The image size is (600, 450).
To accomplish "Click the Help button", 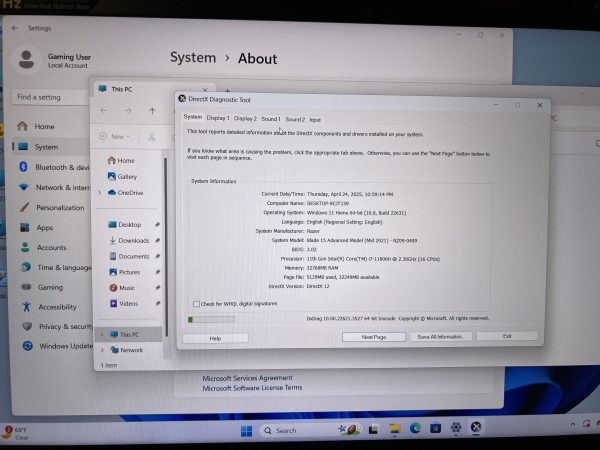I will point(215,338).
